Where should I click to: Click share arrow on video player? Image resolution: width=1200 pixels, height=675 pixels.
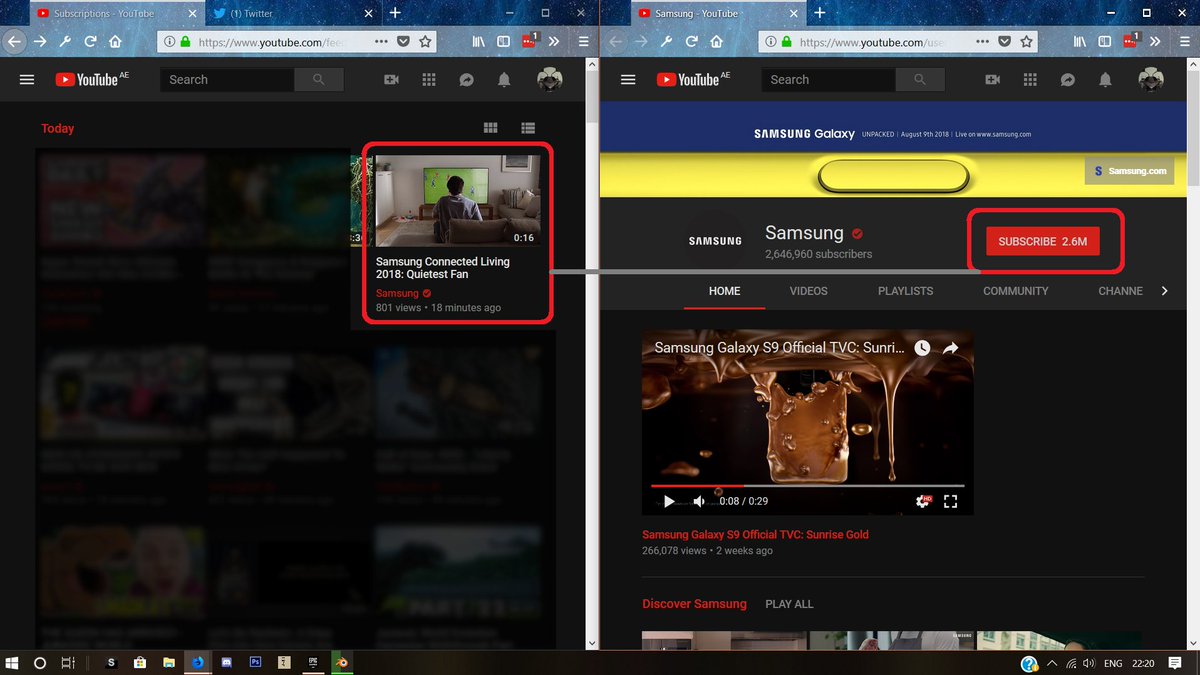coord(951,348)
